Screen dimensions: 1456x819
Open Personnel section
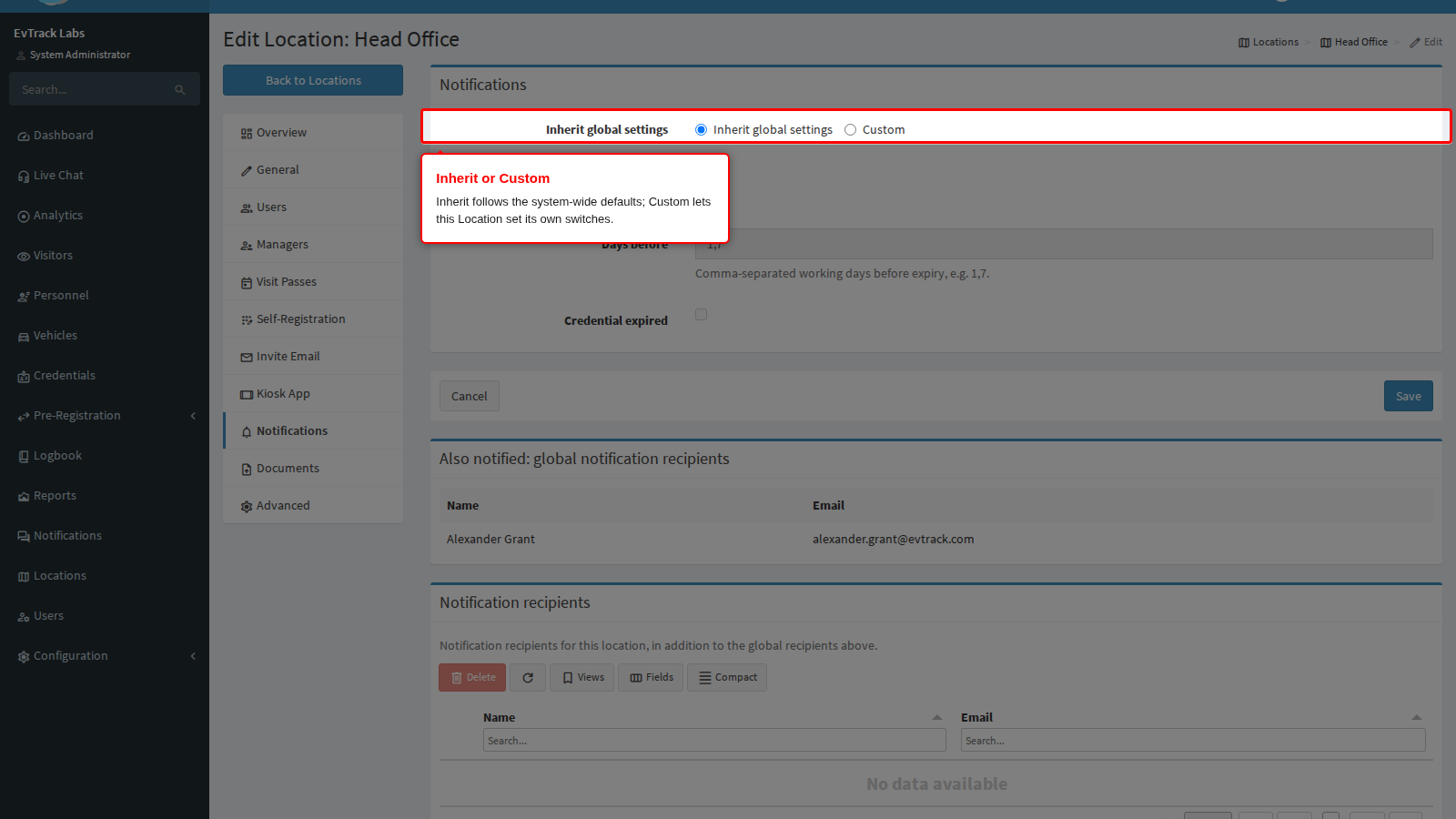coord(53,296)
